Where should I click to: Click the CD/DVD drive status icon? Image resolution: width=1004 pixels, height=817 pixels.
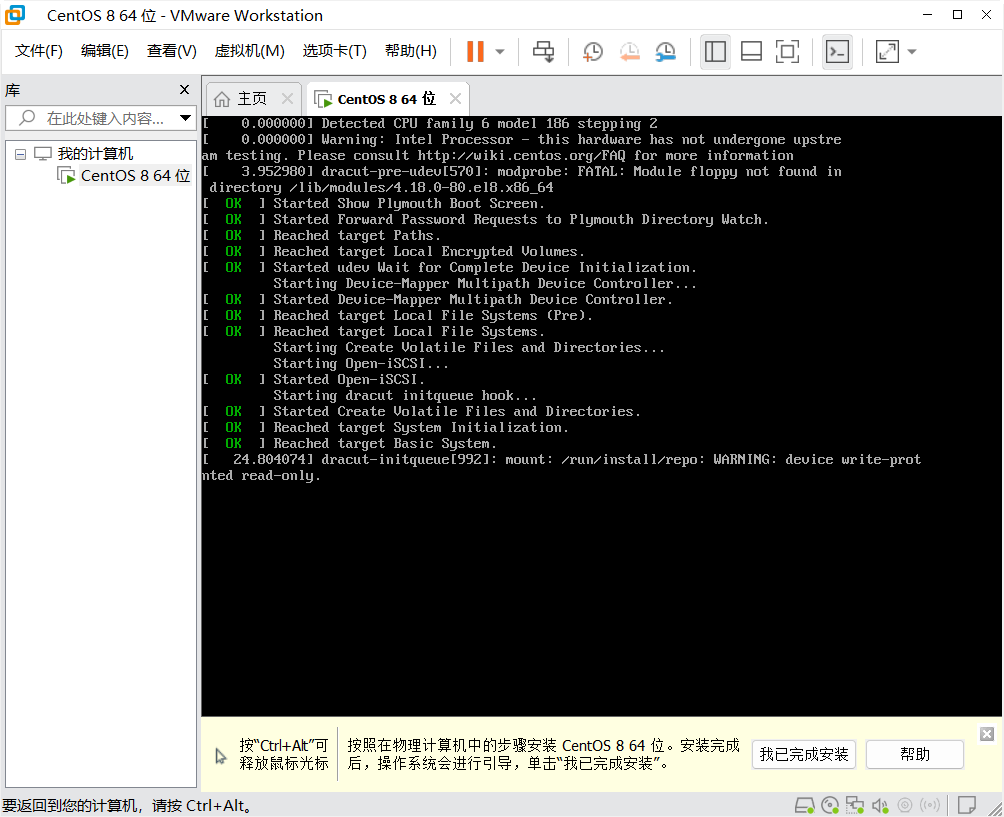pyautogui.click(x=830, y=805)
